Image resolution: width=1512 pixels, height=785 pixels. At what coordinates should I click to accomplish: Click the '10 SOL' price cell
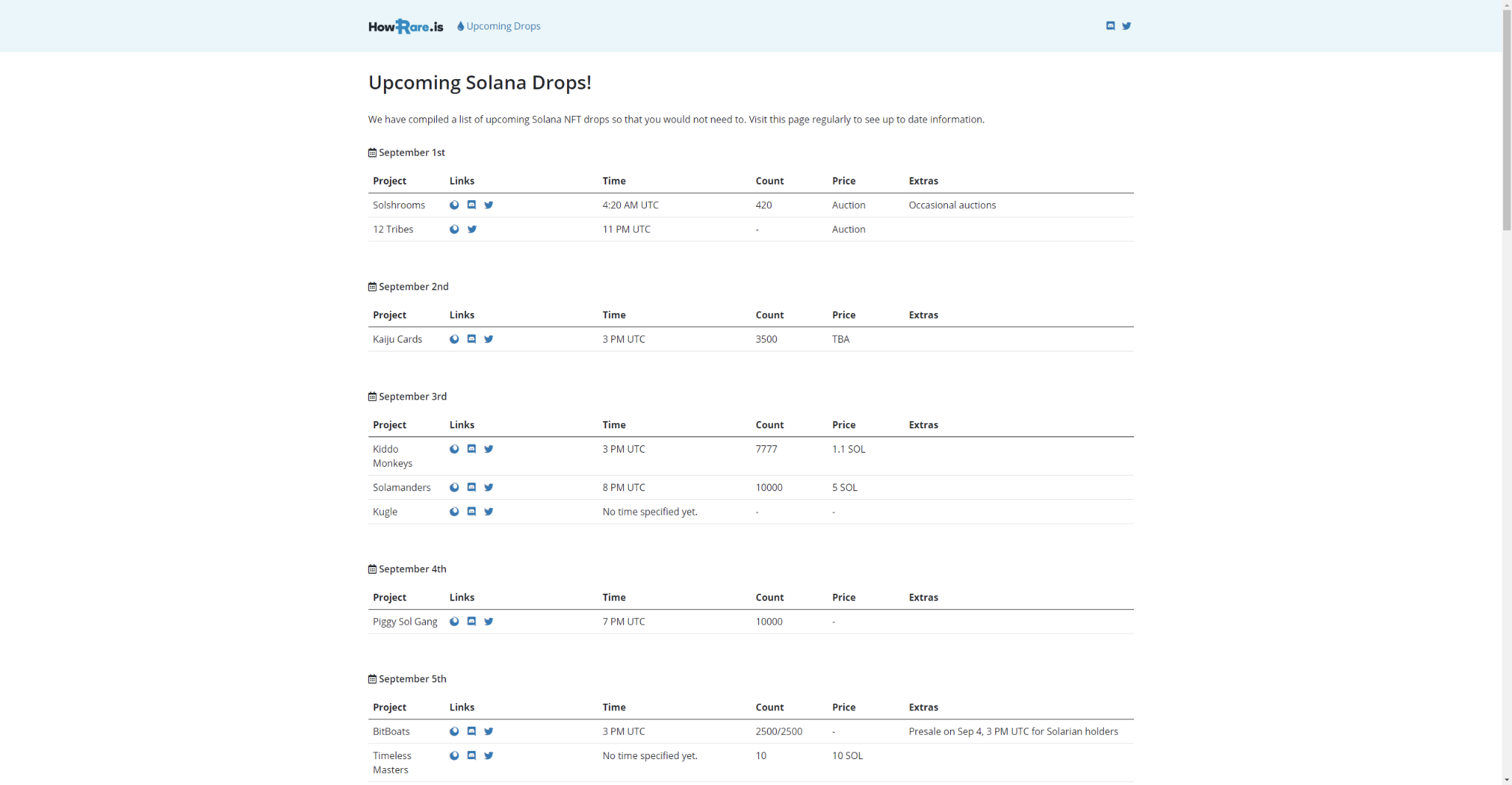pyautogui.click(x=848, y=755)
